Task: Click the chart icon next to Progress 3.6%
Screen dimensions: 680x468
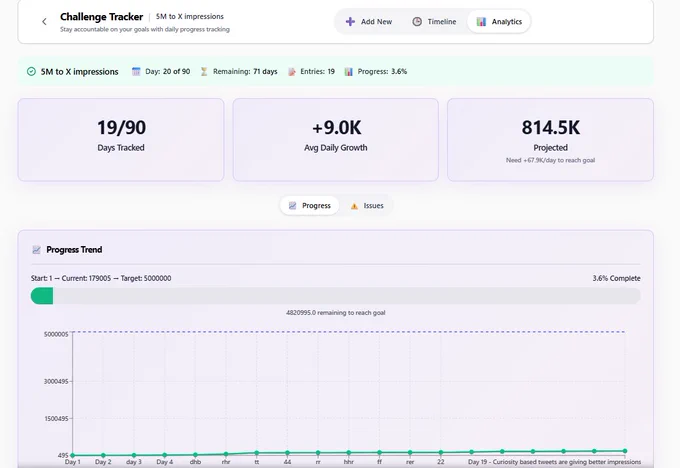Action: pos(349,72)
